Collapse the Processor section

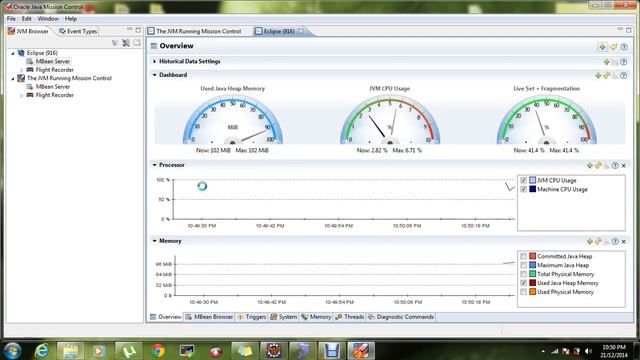154,165
